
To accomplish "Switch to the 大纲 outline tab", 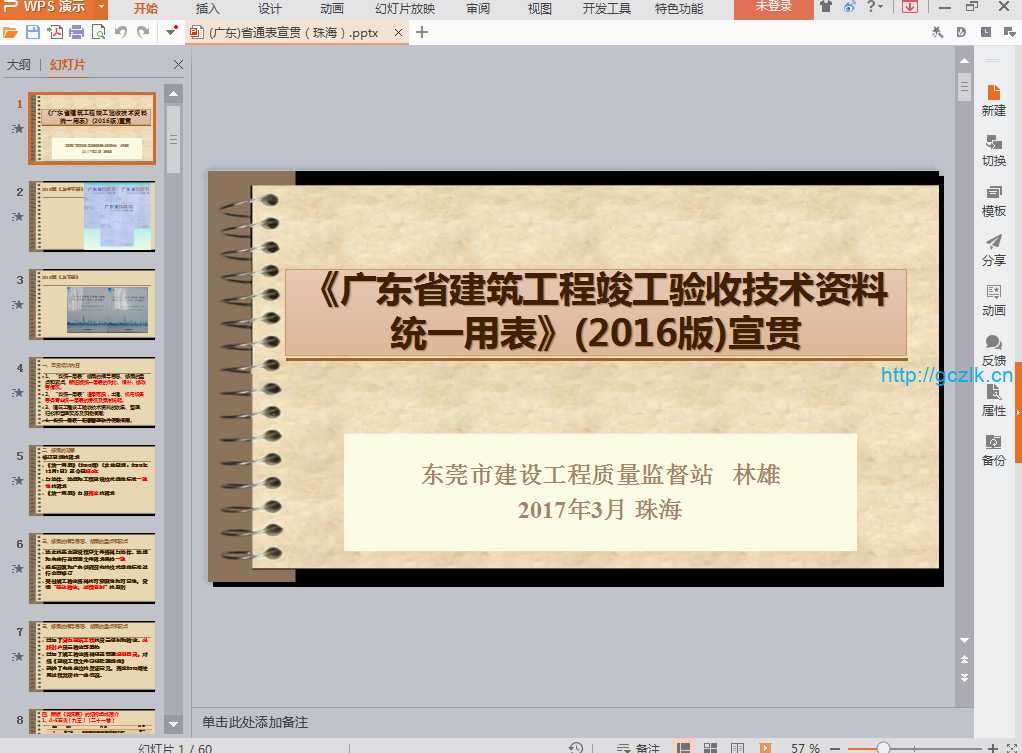I will click(19, 66).
